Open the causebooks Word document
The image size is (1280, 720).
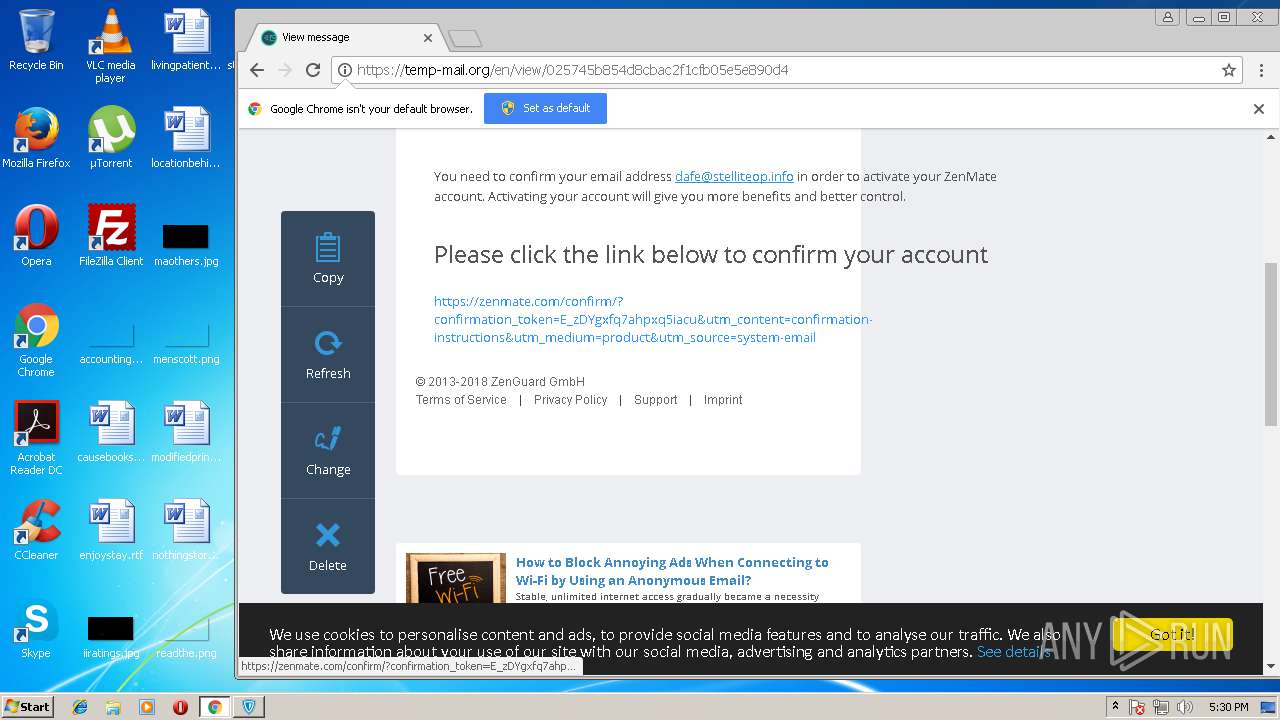(110, 432)
